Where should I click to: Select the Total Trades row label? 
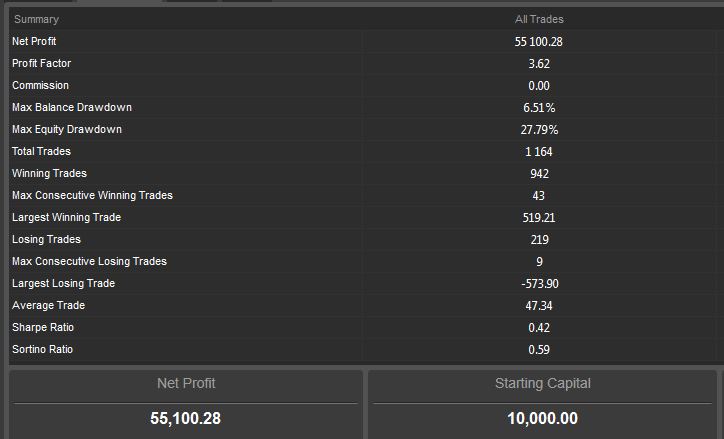[x=41, y=151]
